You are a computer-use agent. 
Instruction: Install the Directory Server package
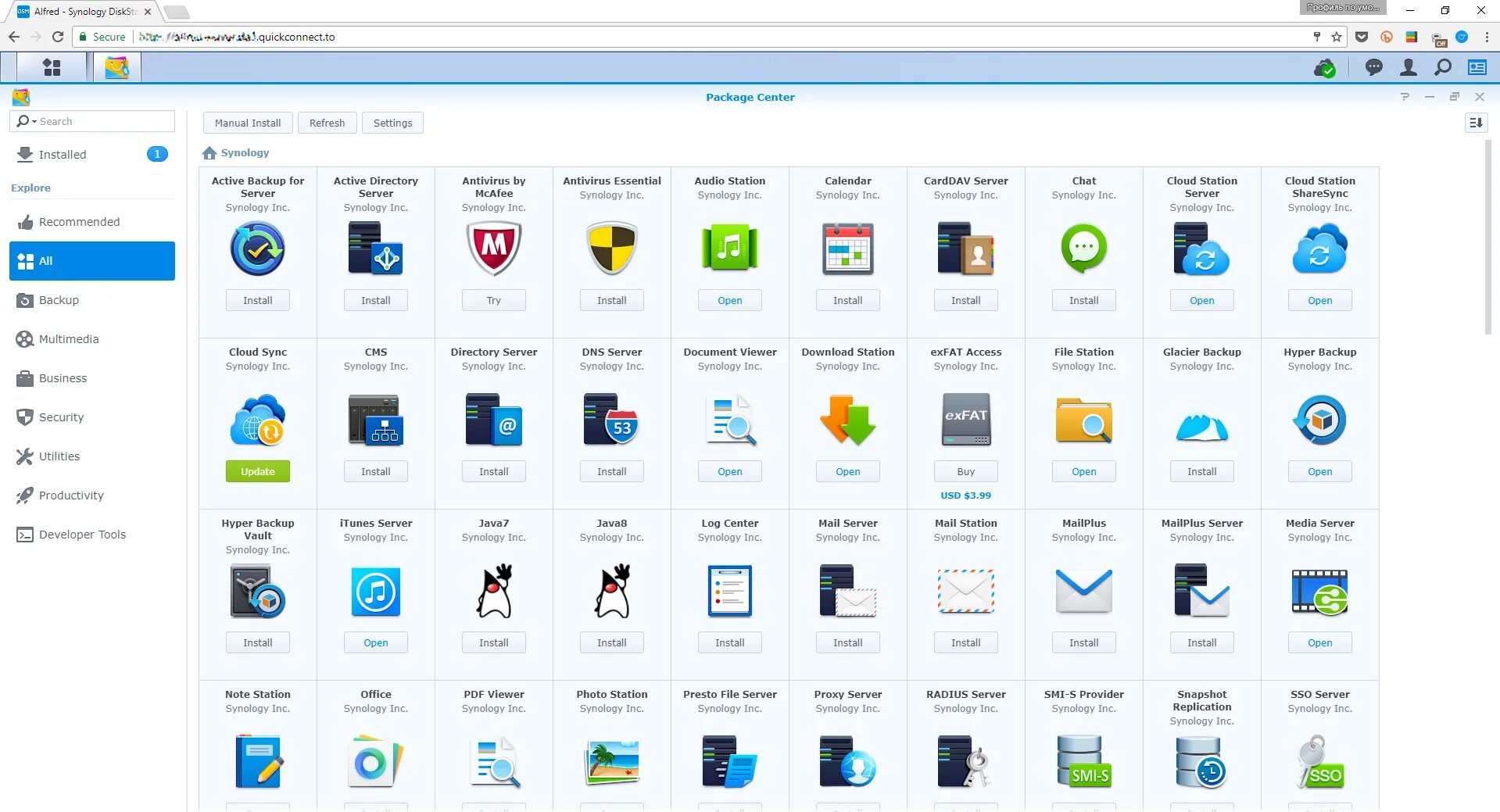(494, 471)
